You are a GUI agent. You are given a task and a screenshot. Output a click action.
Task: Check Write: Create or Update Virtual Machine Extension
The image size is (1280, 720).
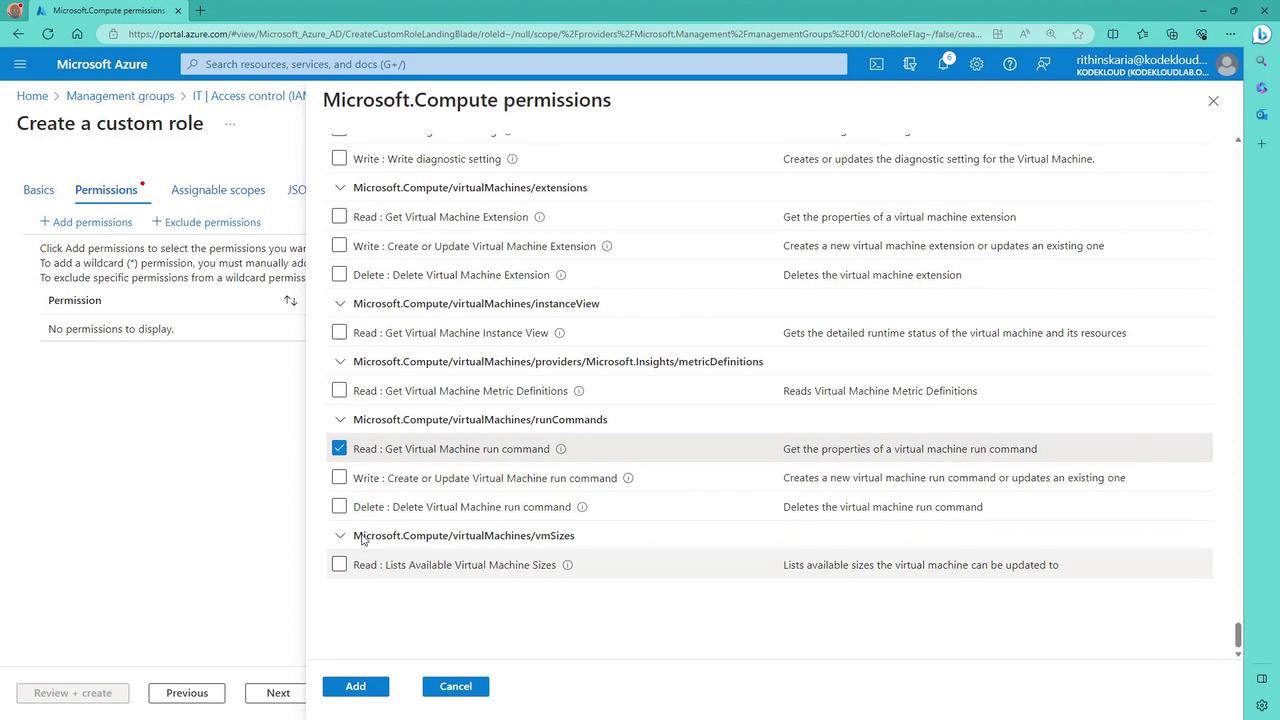coord(339,245)
